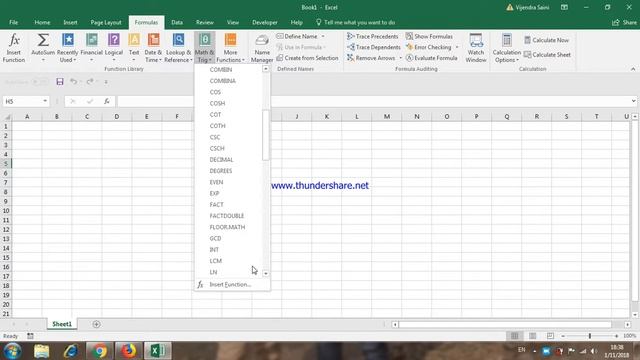Click the Windows Start button
The width and height of the screenshot is (640, 360).
[x=13, y=351]
